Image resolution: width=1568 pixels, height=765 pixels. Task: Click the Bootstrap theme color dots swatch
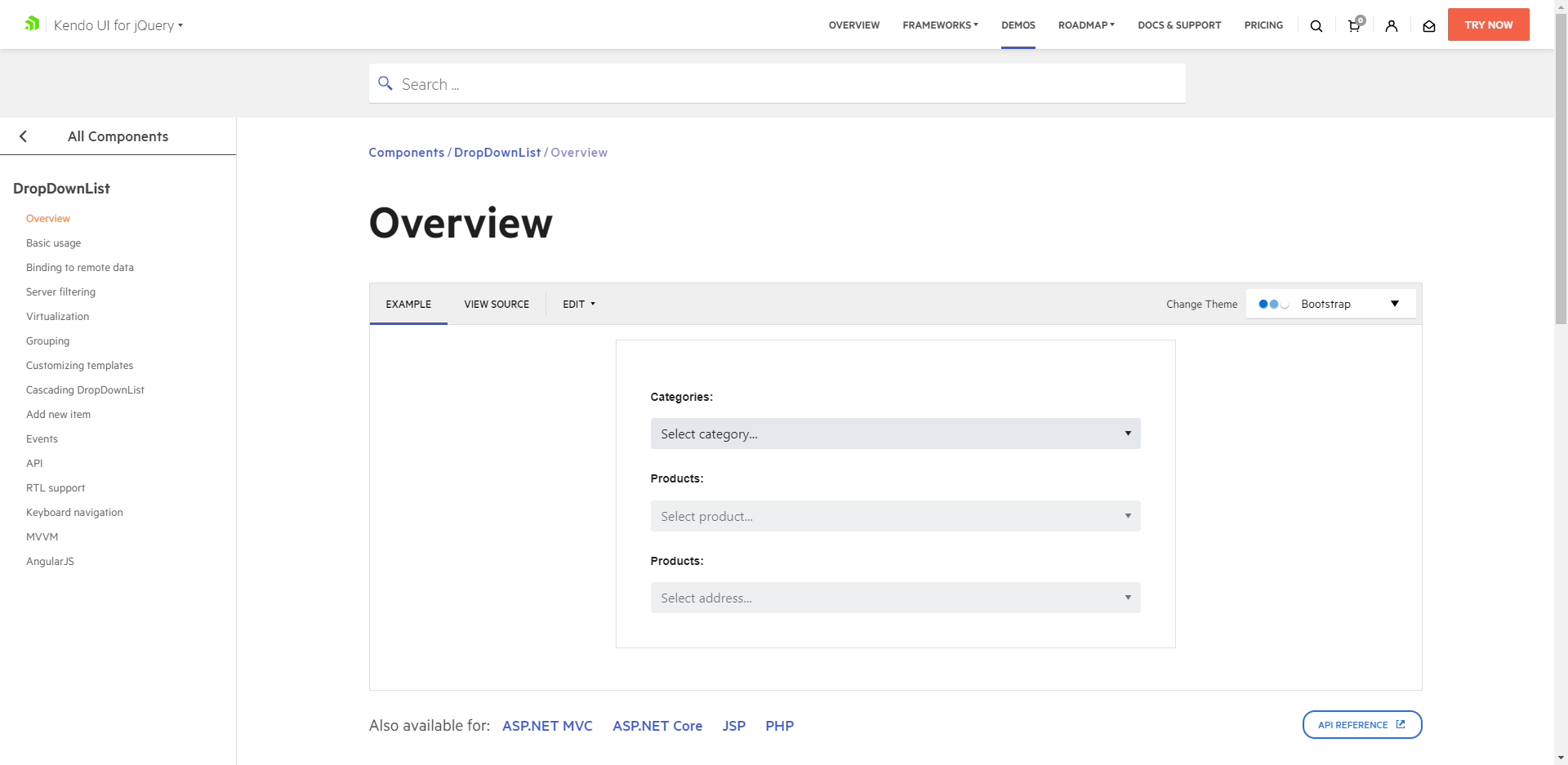click(1273, 304)
